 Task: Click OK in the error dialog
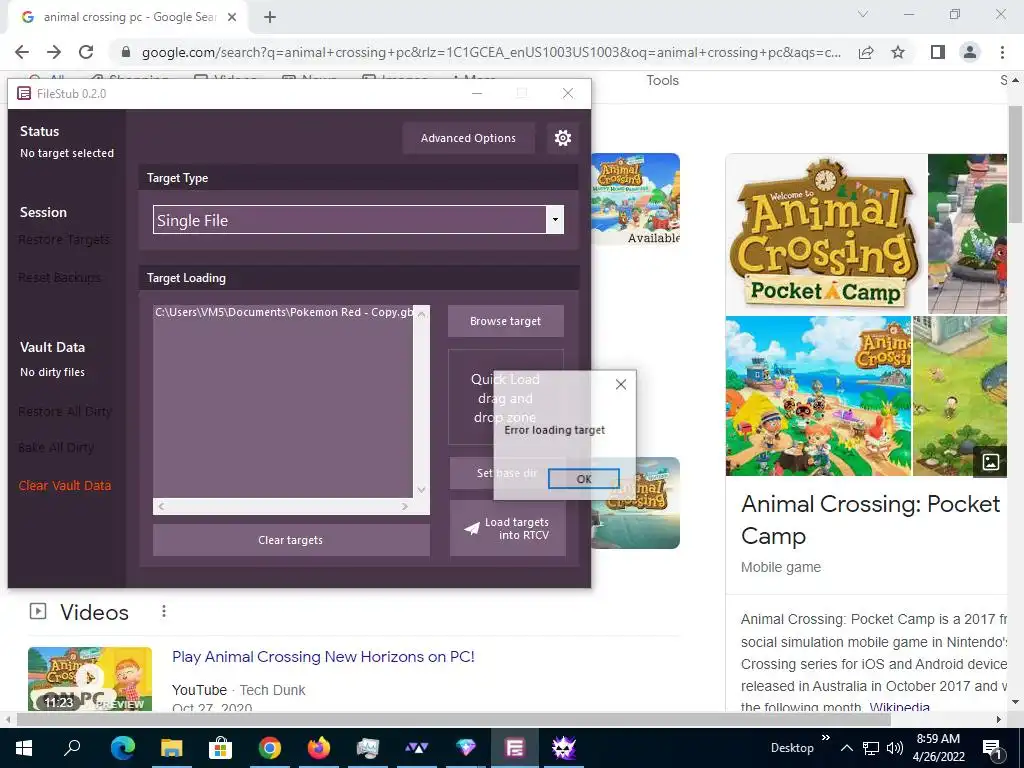click(584, 479)
